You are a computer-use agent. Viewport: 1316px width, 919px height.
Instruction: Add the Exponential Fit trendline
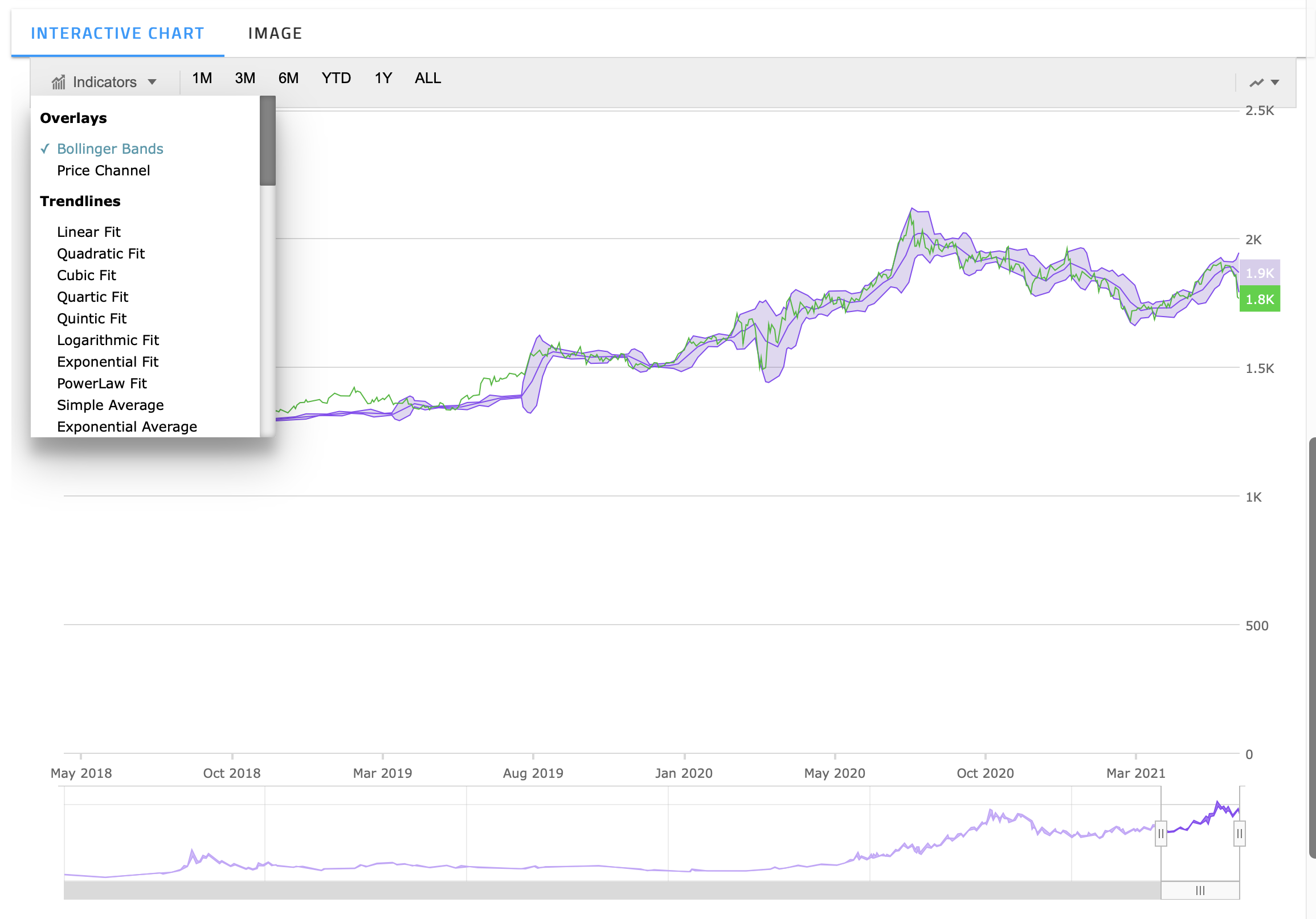[x=108, y=363]
